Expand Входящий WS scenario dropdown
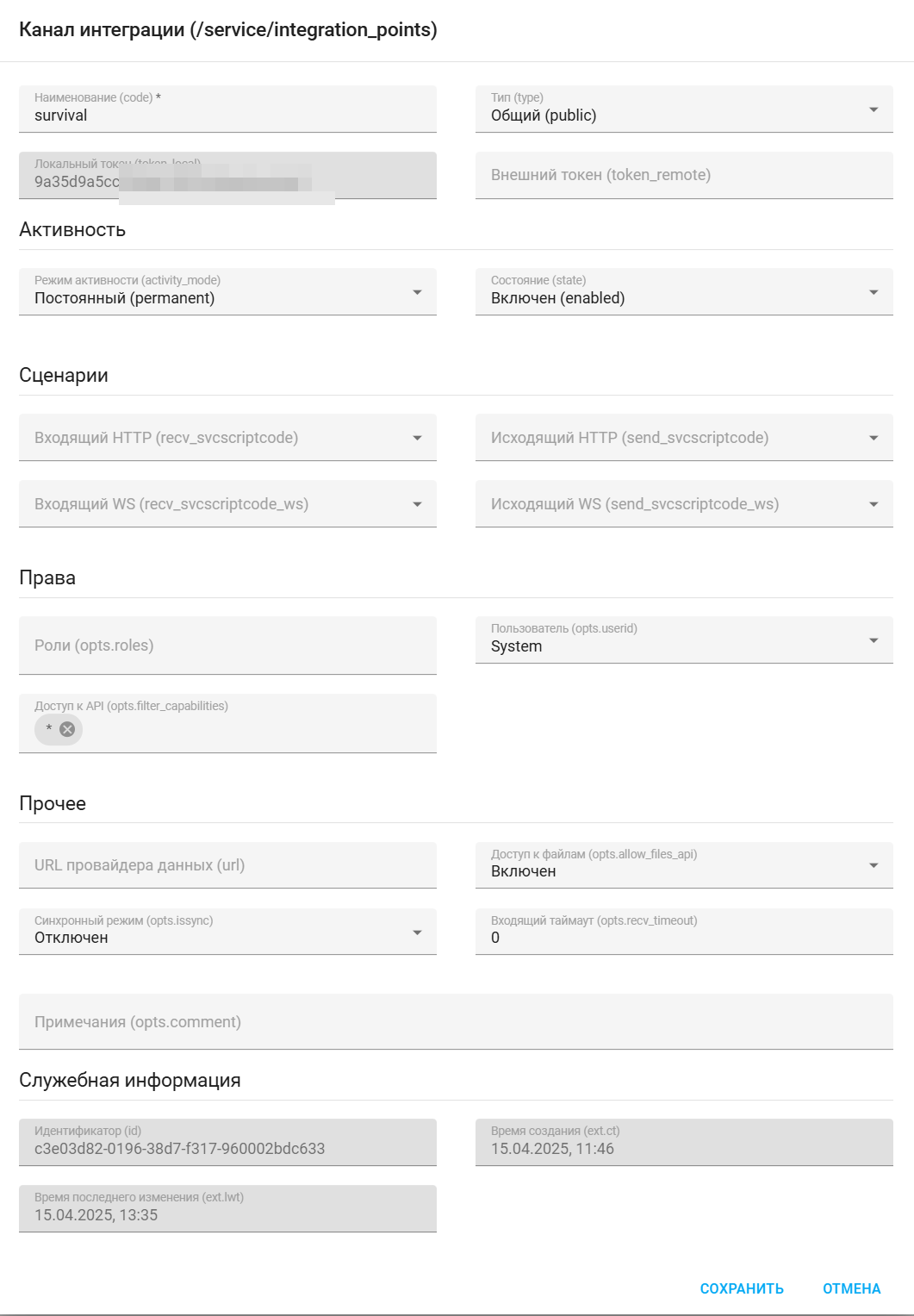The width and height of the screenshot is (914, 1316). click(x=227, y=504)
